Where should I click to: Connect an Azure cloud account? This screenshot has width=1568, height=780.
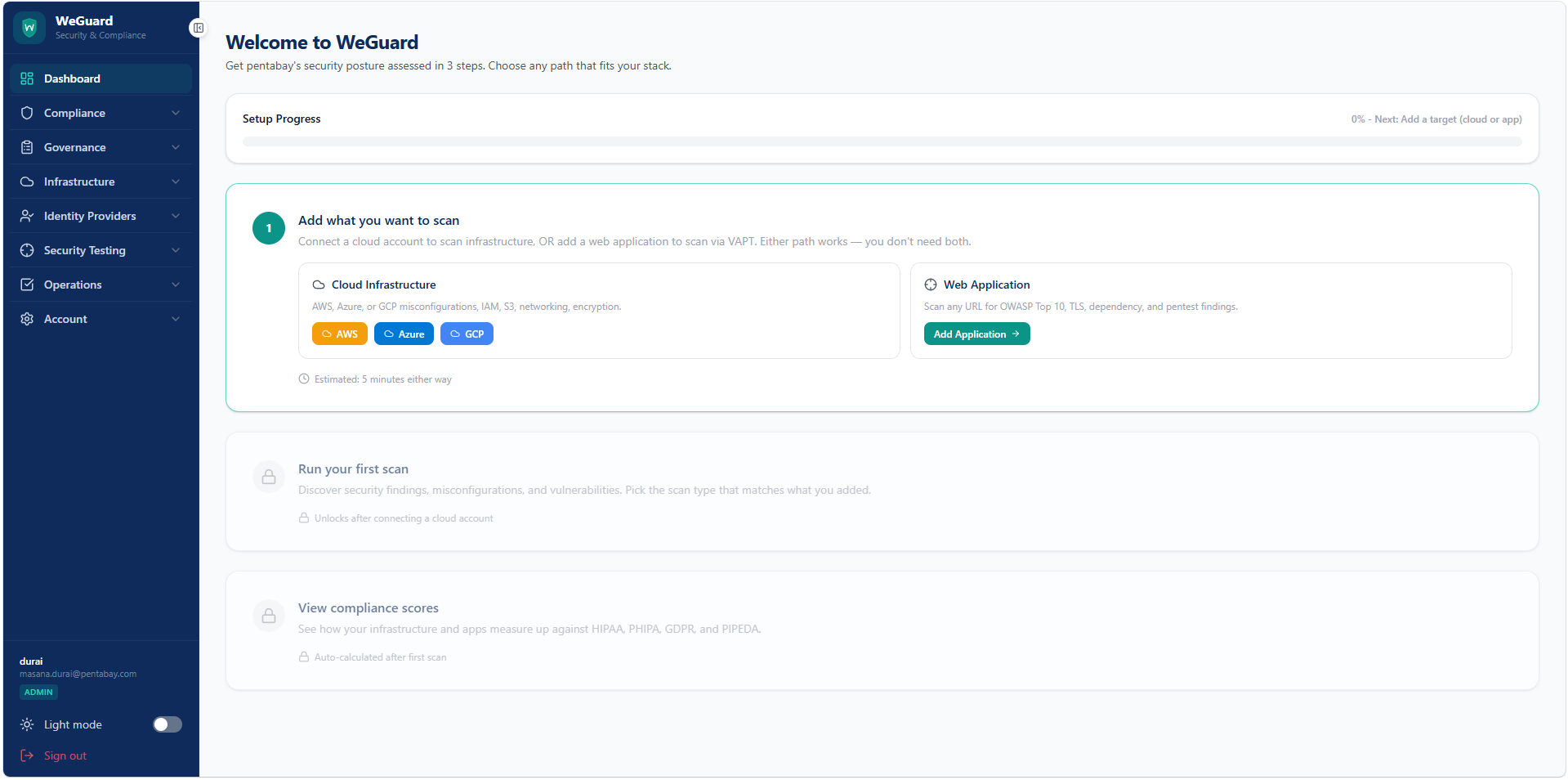click(x=404, y=334)
